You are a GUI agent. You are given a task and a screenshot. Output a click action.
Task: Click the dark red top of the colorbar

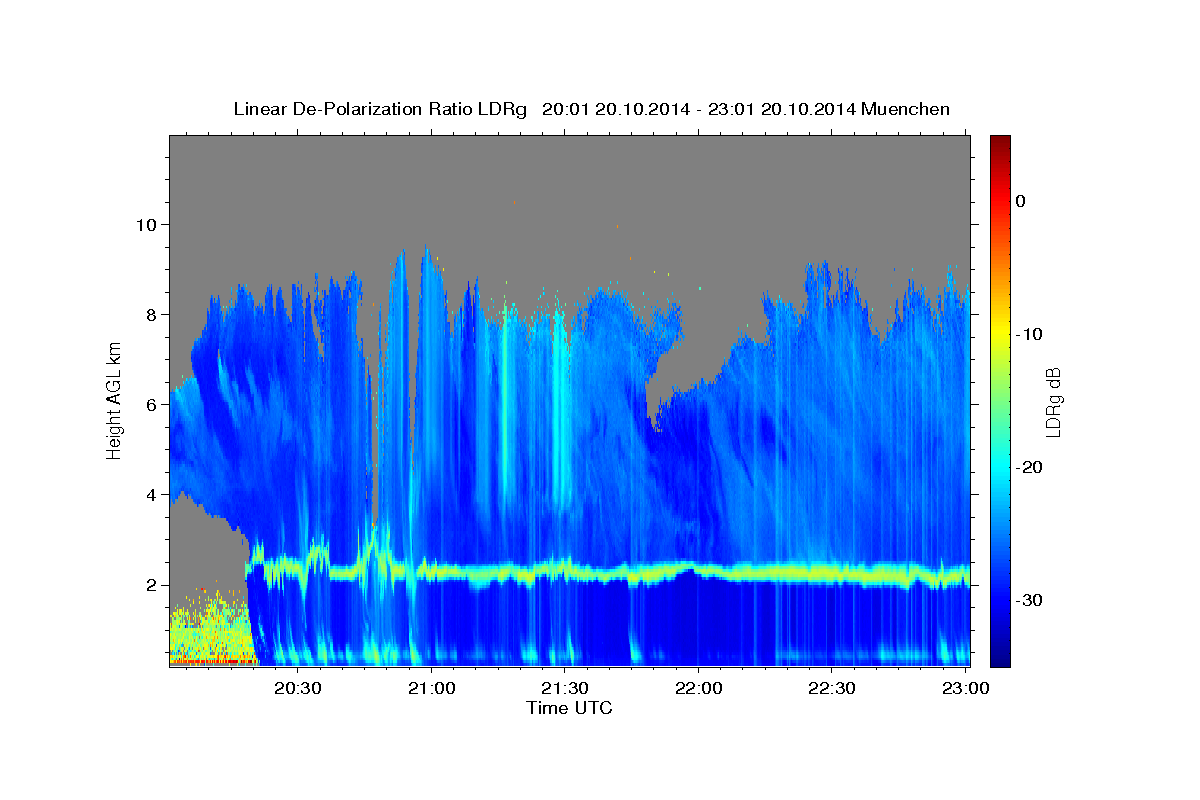[1000, 145]
